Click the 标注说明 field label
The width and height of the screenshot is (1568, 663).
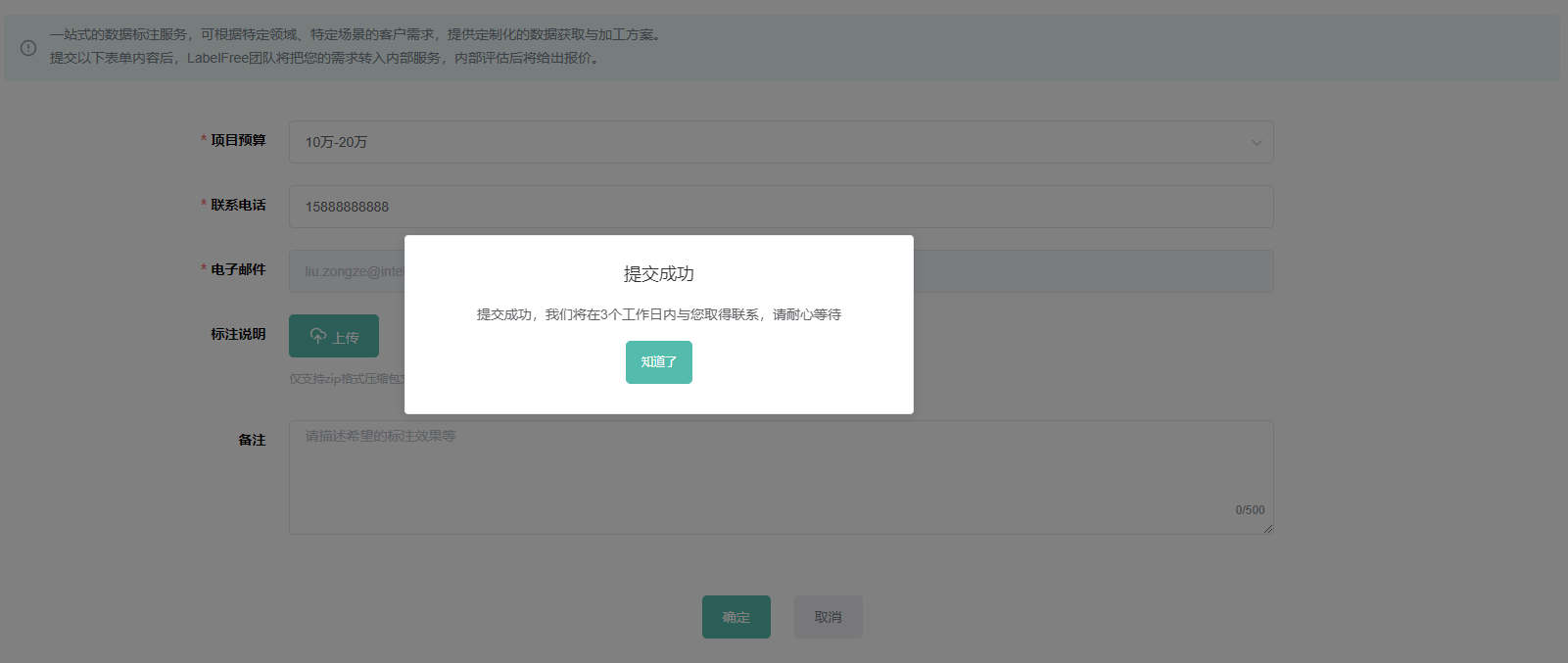click(238, 334)
